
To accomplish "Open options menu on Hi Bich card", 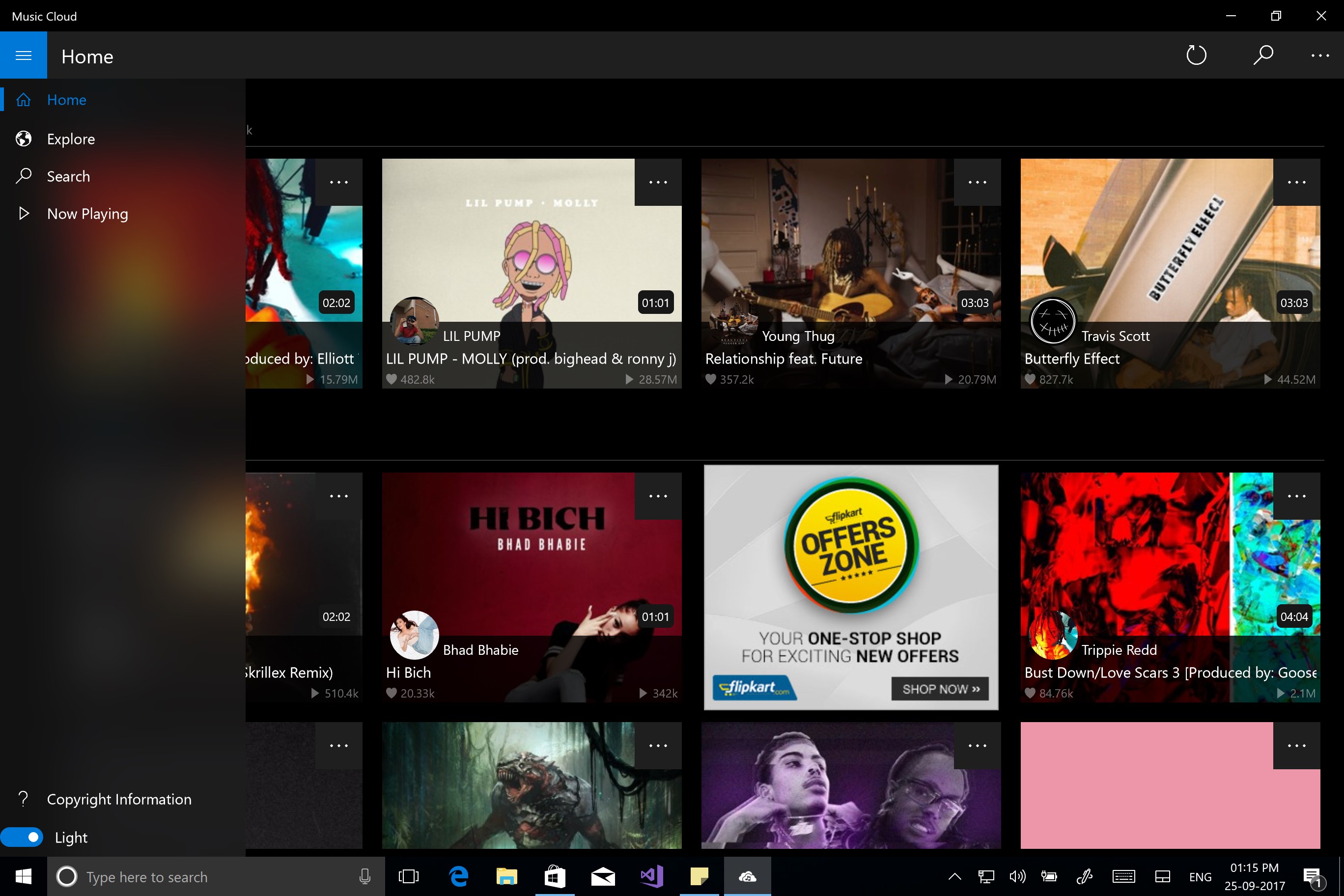I will coord(658,496).
